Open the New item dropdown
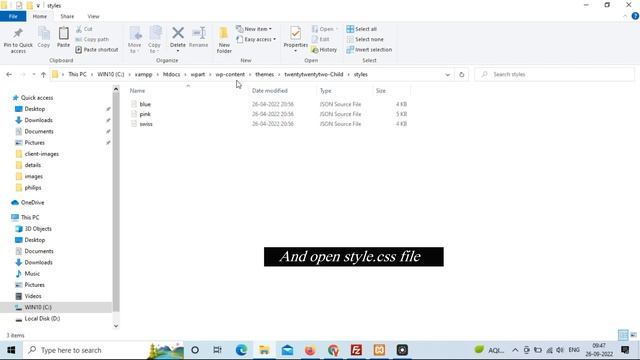This screenshot has height=360, width=640. click(254, 29)
